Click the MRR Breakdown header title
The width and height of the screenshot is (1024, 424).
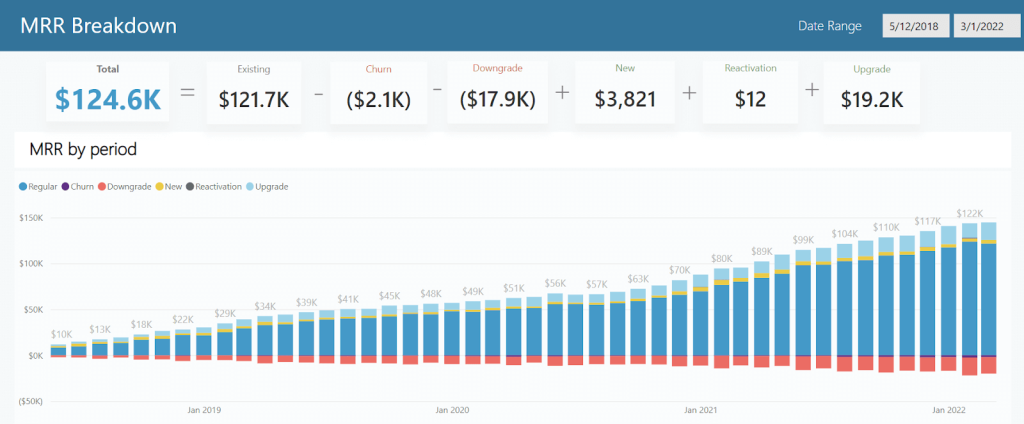point(98,25)
